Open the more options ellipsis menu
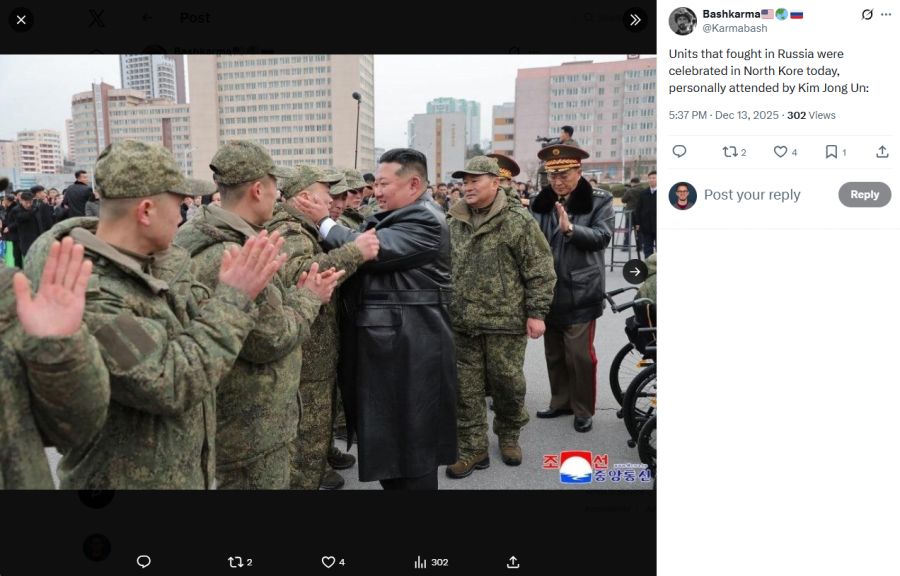This screenshot has height=576, width=900. coord(884,14)
